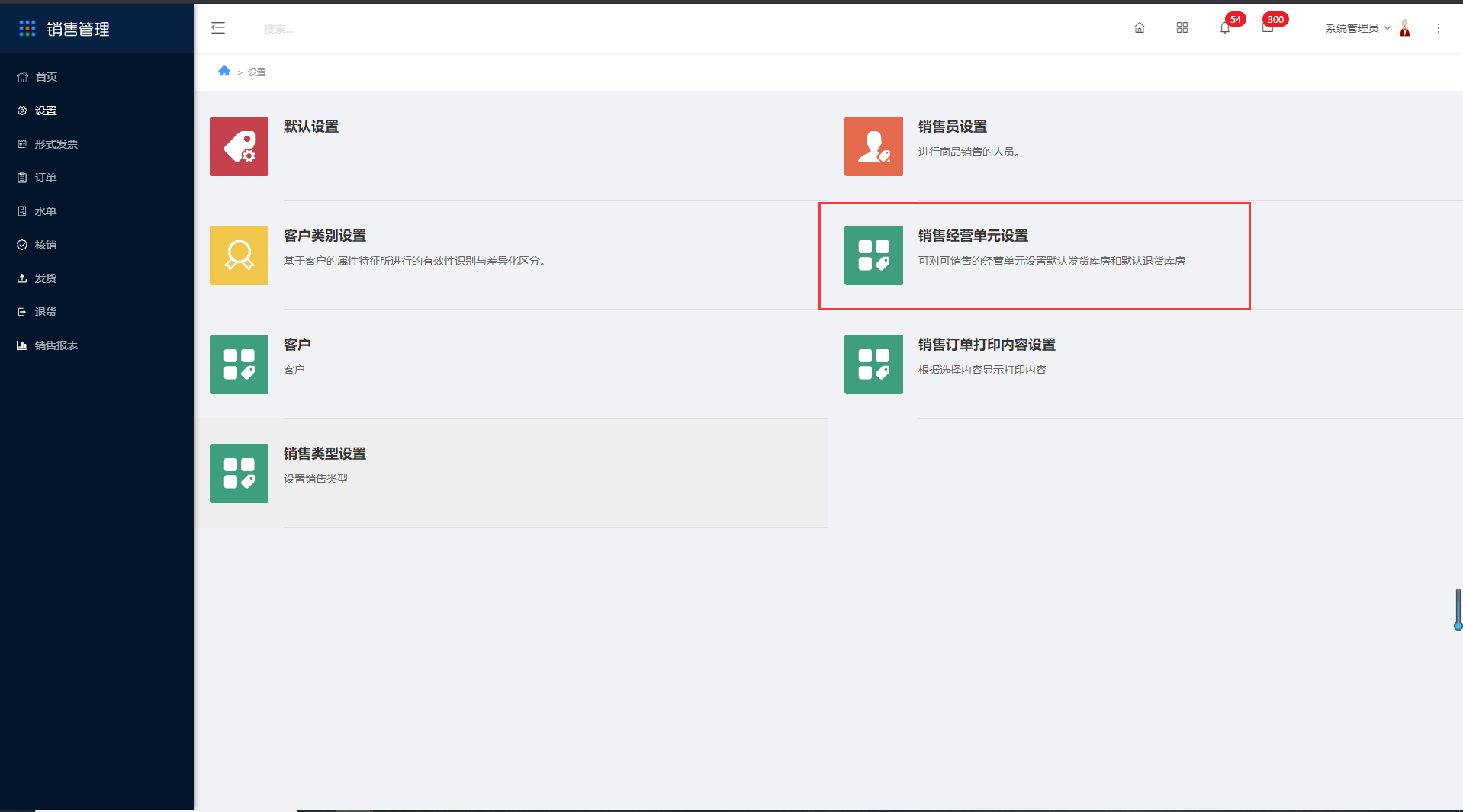Open the 默认设置 title link
Screen dimensions: 1463x812
(x=311, y=127)
